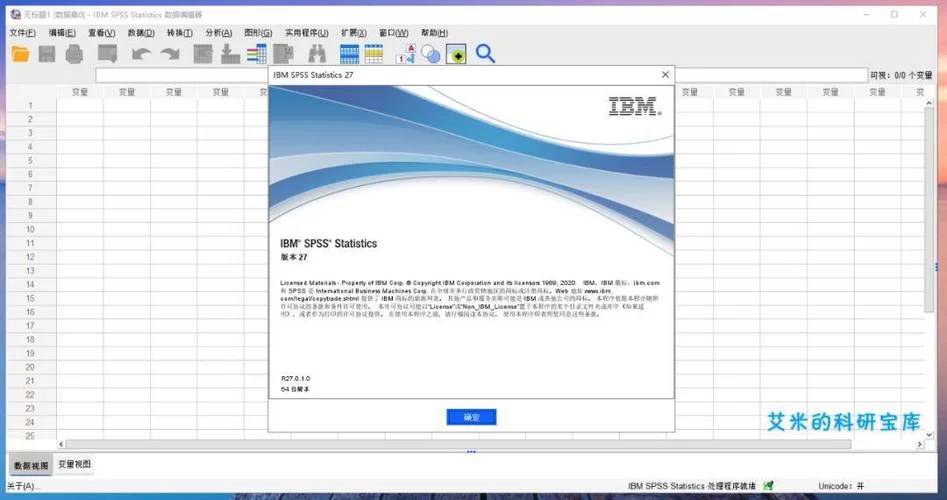Click the R27.0.1.0 version text

point(295,379)
